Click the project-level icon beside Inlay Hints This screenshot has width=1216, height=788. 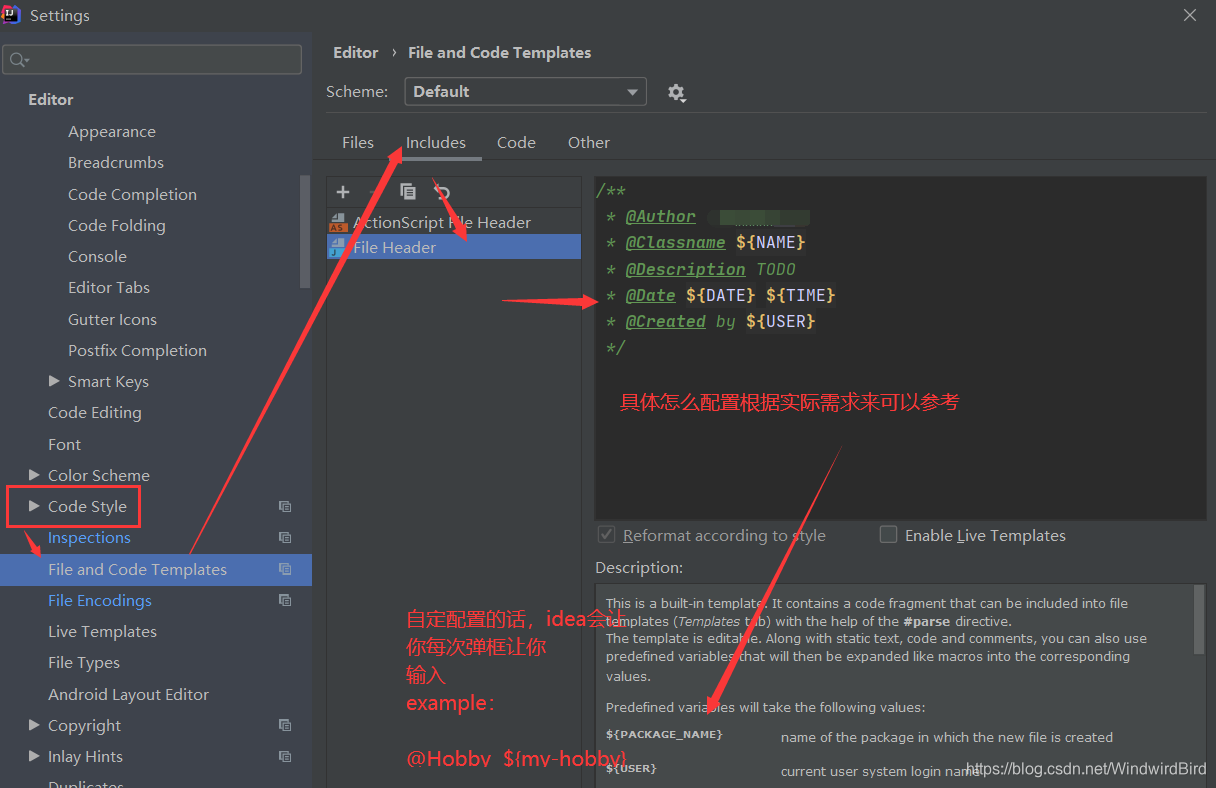pos(285,757)
